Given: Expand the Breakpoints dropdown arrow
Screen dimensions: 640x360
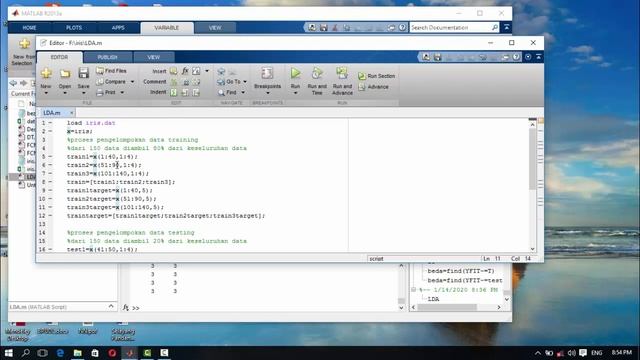Looking at the screenshot, I should [x=268, y=93].
